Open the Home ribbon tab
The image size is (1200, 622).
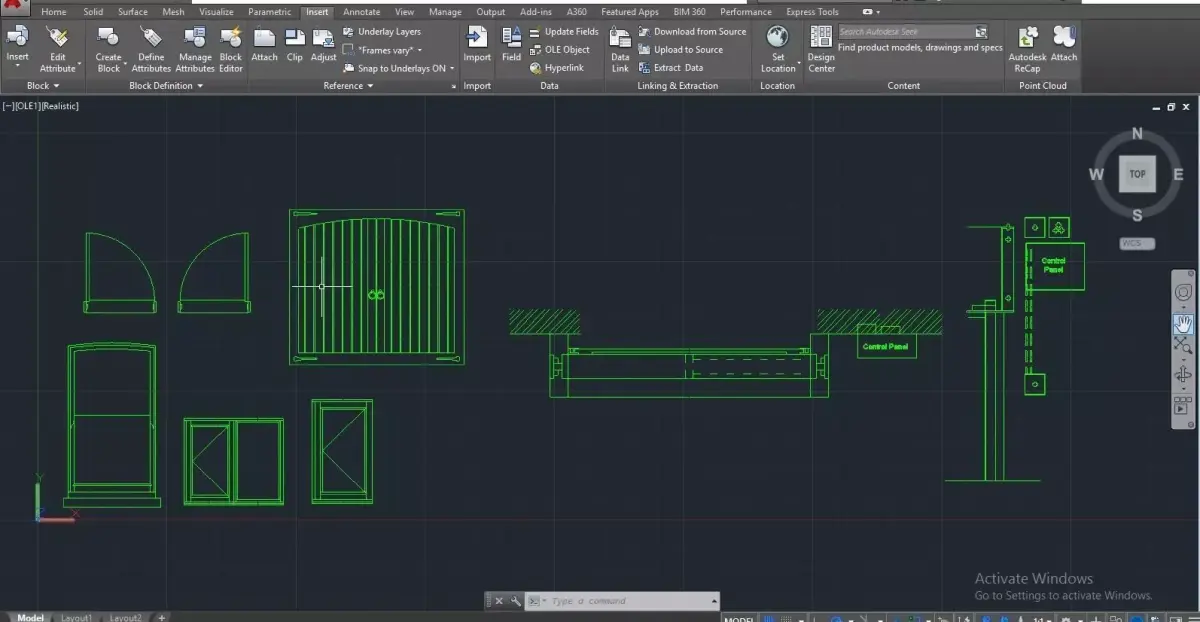54,12
